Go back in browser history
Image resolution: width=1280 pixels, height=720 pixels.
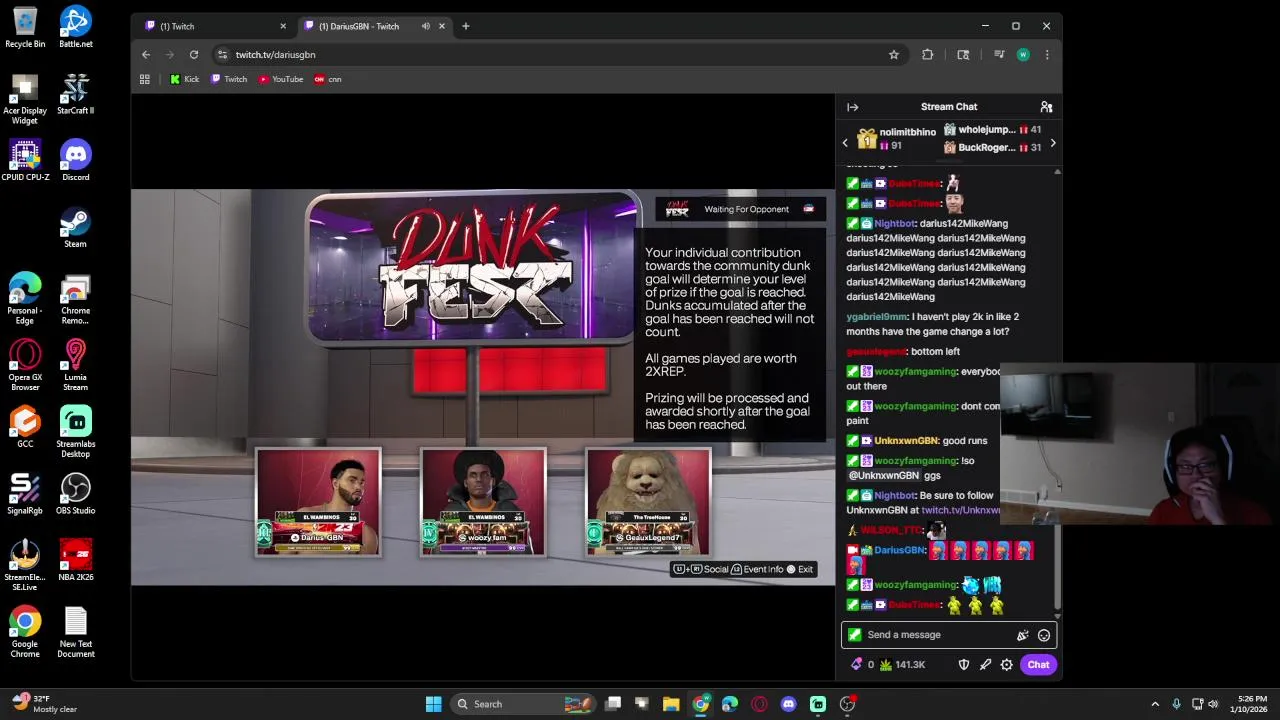point(146,55)
